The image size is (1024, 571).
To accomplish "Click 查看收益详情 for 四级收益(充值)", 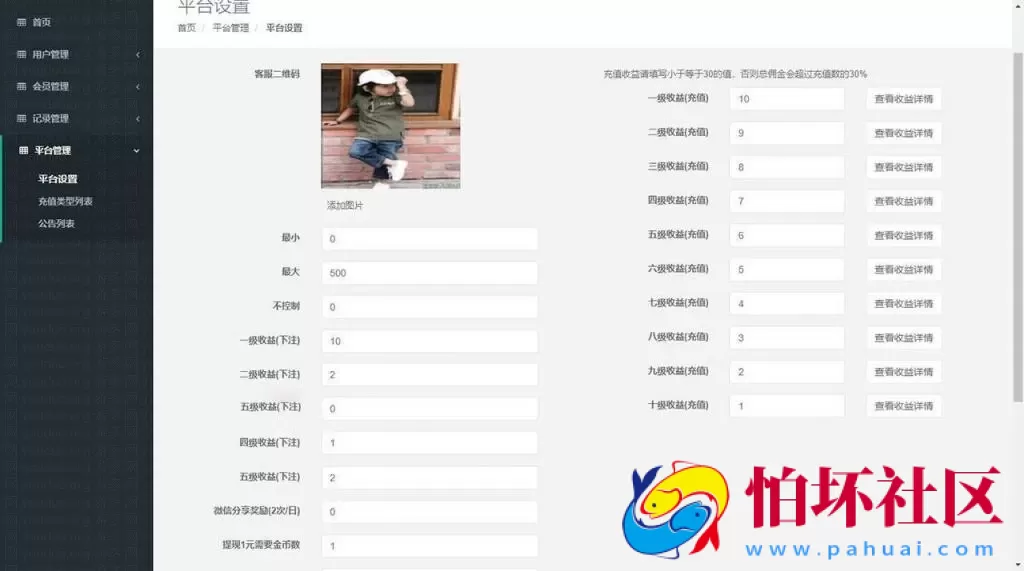I will click(x=904, y=201).
